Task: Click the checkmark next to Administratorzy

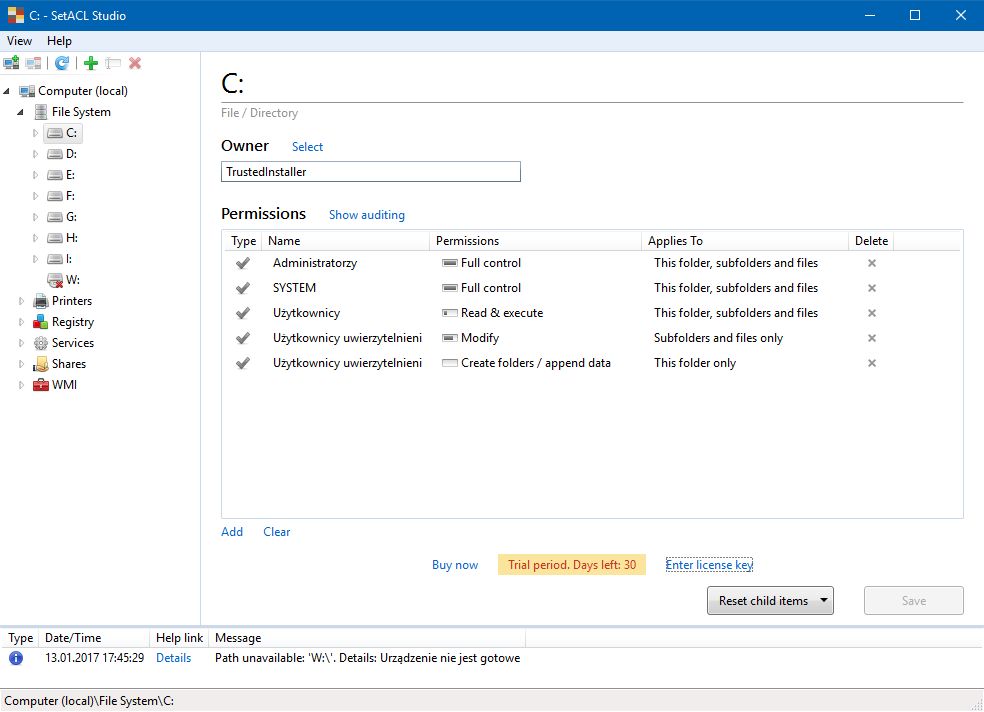Action: (x=241, y=262)
